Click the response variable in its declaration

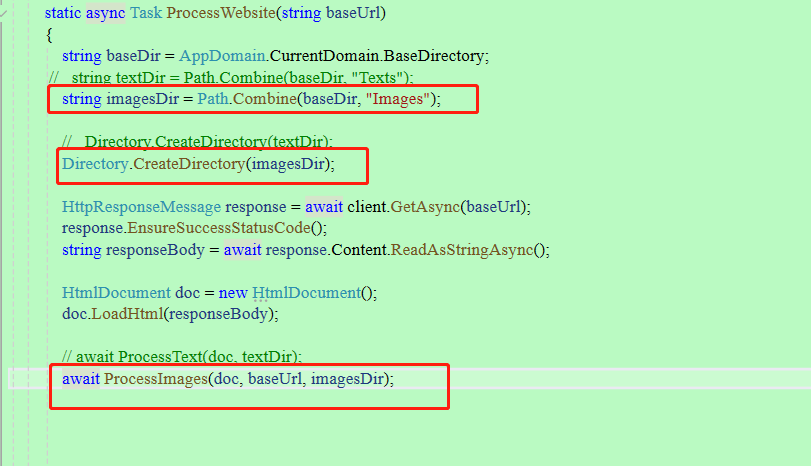click(x=256, y=207)
